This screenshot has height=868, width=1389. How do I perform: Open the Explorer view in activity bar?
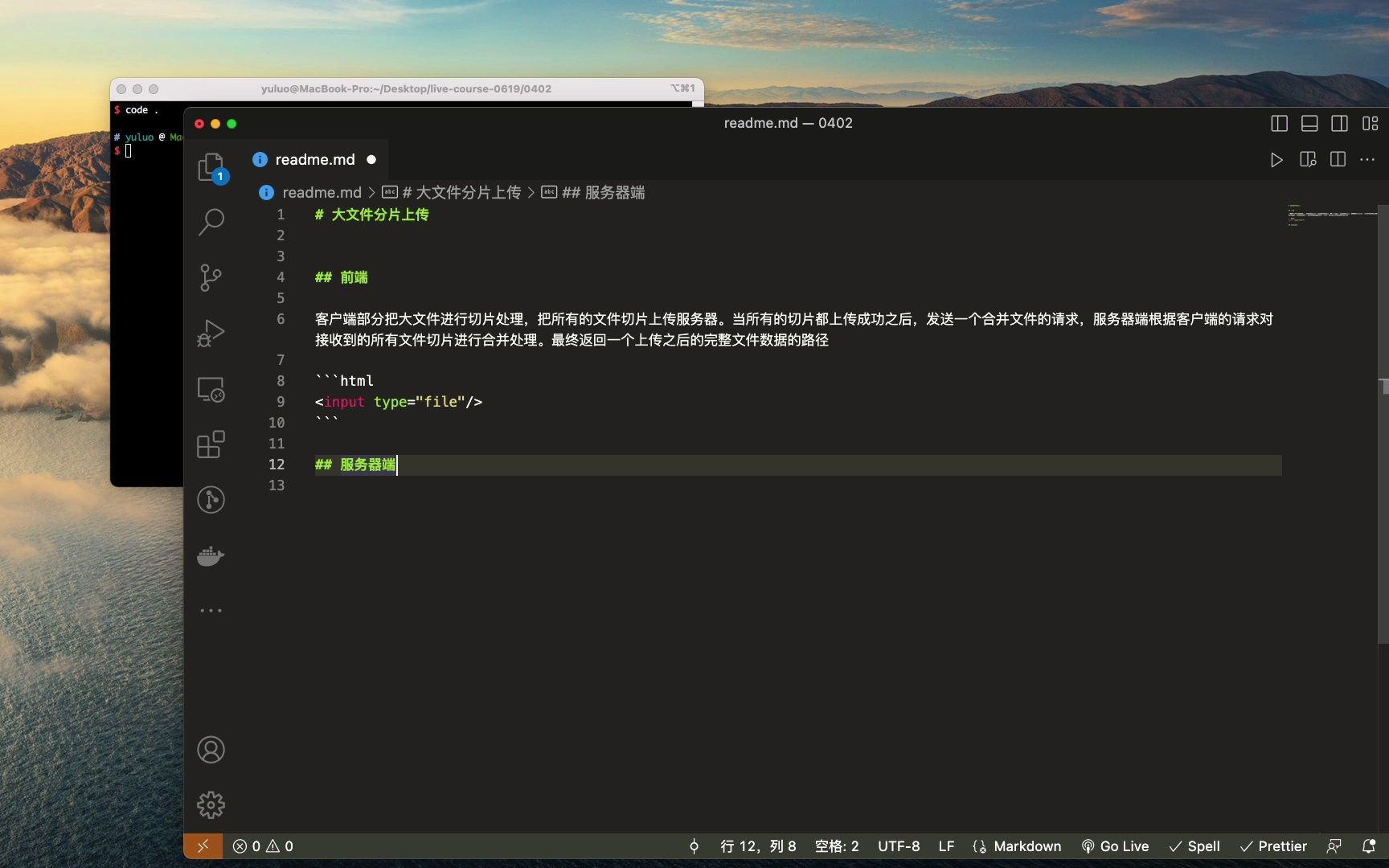tap(211, 167)
